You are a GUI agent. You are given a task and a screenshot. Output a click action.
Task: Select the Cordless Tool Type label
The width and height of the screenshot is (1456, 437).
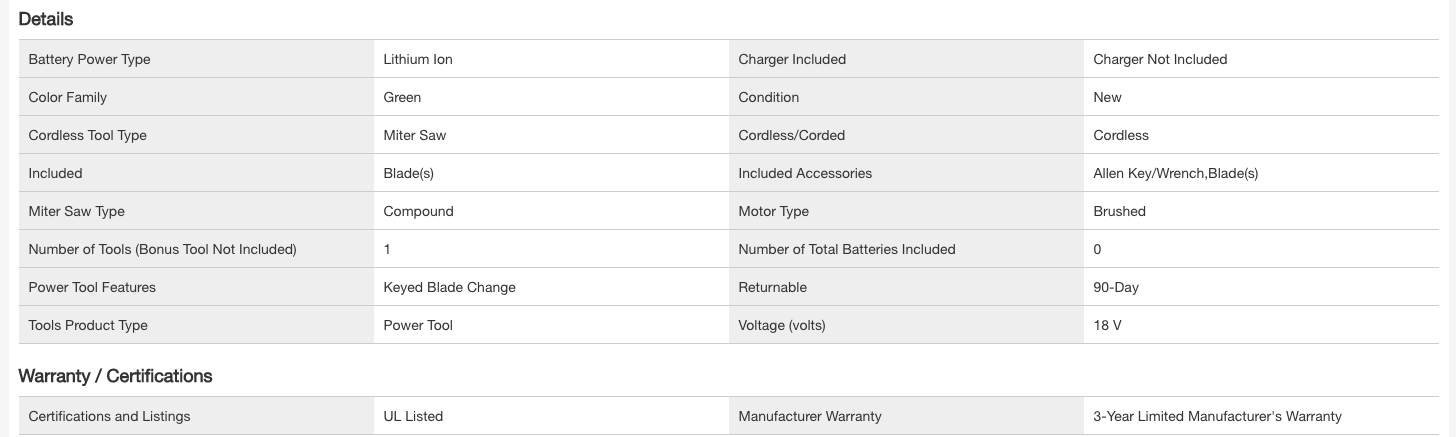(x=87, y=135)
